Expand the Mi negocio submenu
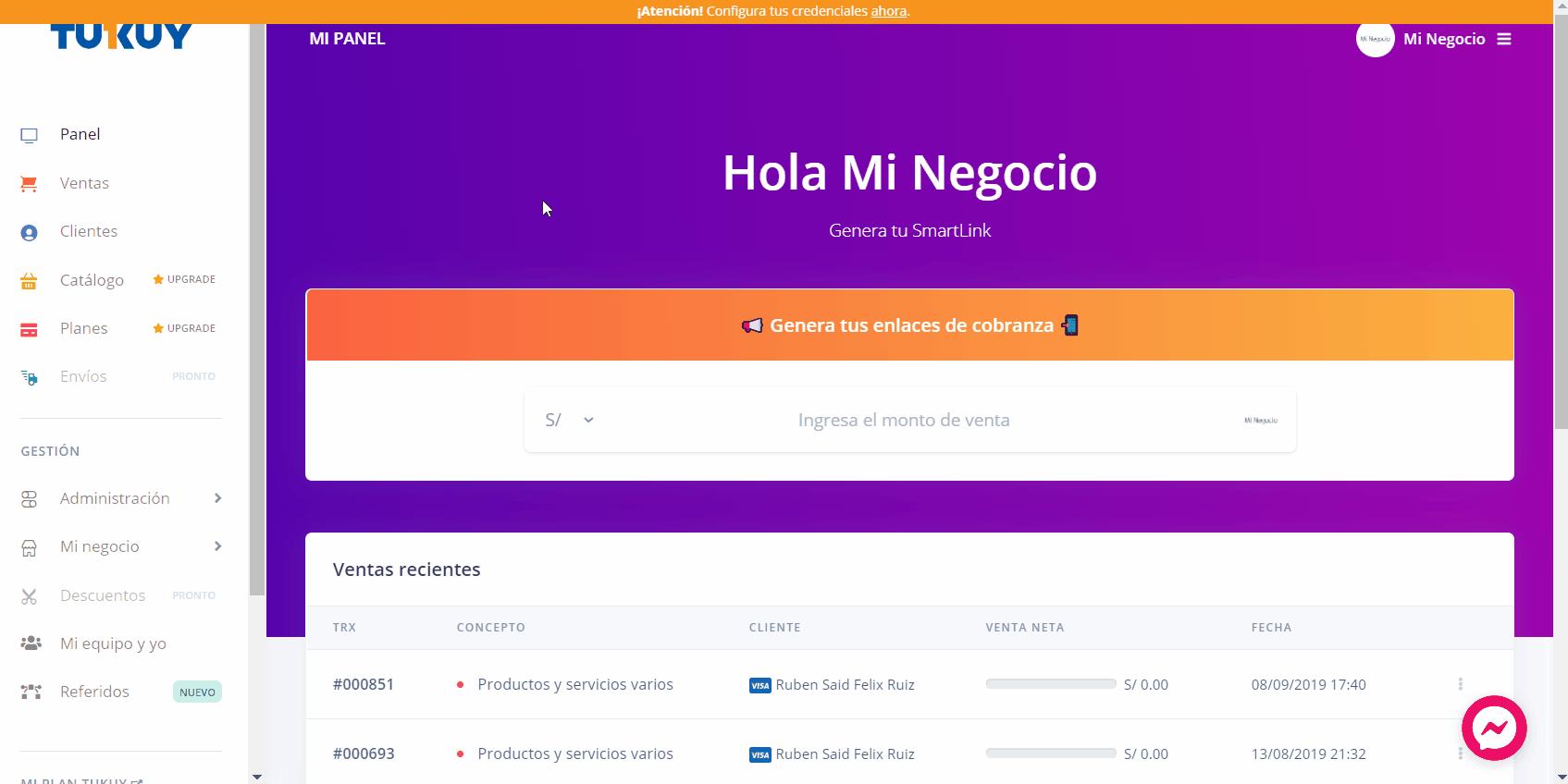The width and height of the screenshot is (1568, 784). click(x=217, y=546)
